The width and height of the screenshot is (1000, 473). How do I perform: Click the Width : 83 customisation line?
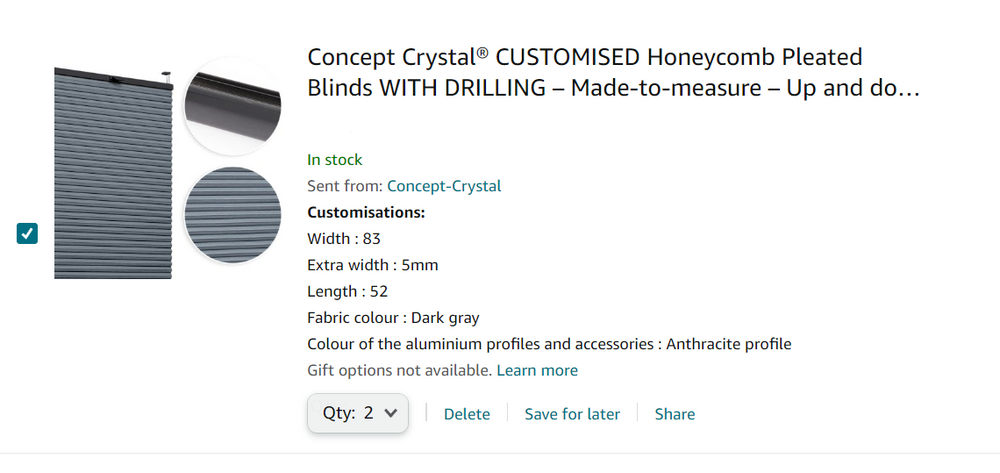click(344, 239)
